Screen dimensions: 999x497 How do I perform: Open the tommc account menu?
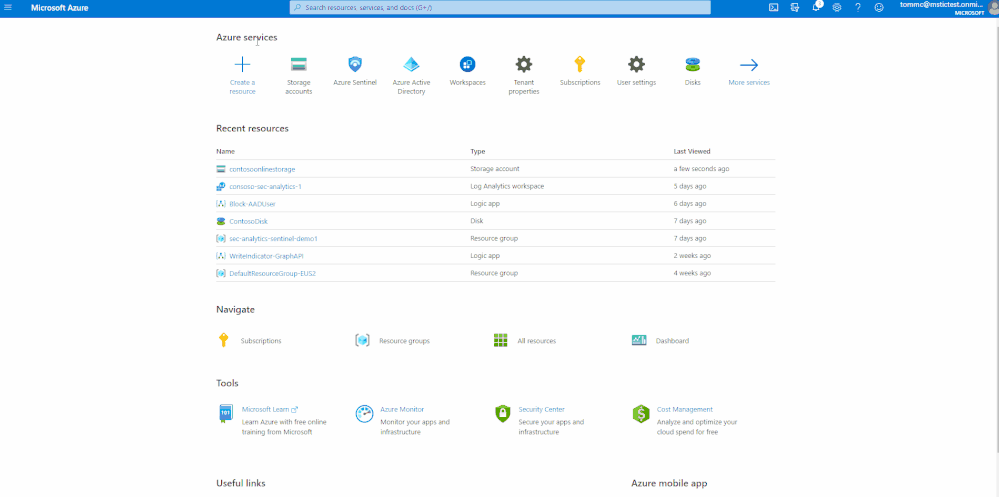948,8
